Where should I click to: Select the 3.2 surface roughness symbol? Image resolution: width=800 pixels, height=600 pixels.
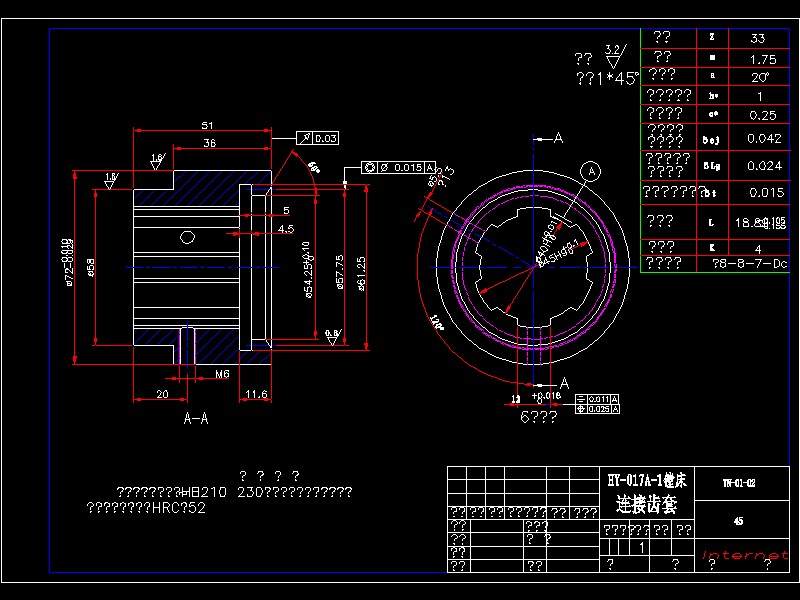[614, 56]
